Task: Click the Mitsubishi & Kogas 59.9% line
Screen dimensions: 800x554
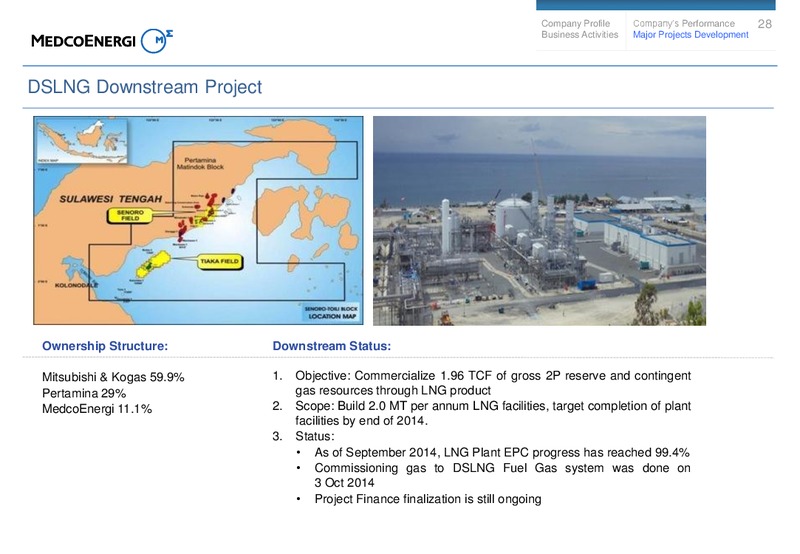Action: pyautogui.click(x=113, y=377)
